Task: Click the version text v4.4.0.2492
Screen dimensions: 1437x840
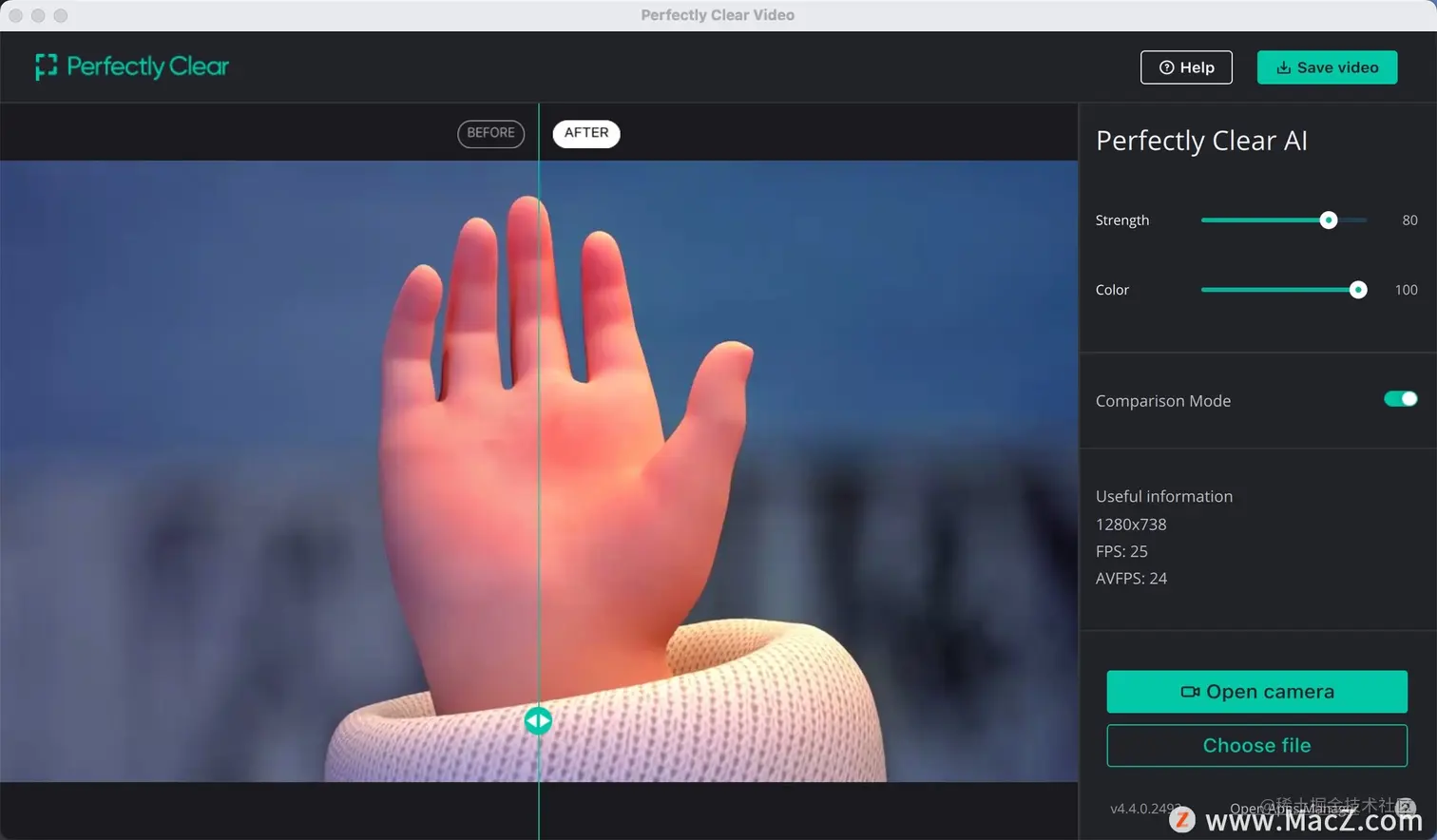Action: point(1146,809)
